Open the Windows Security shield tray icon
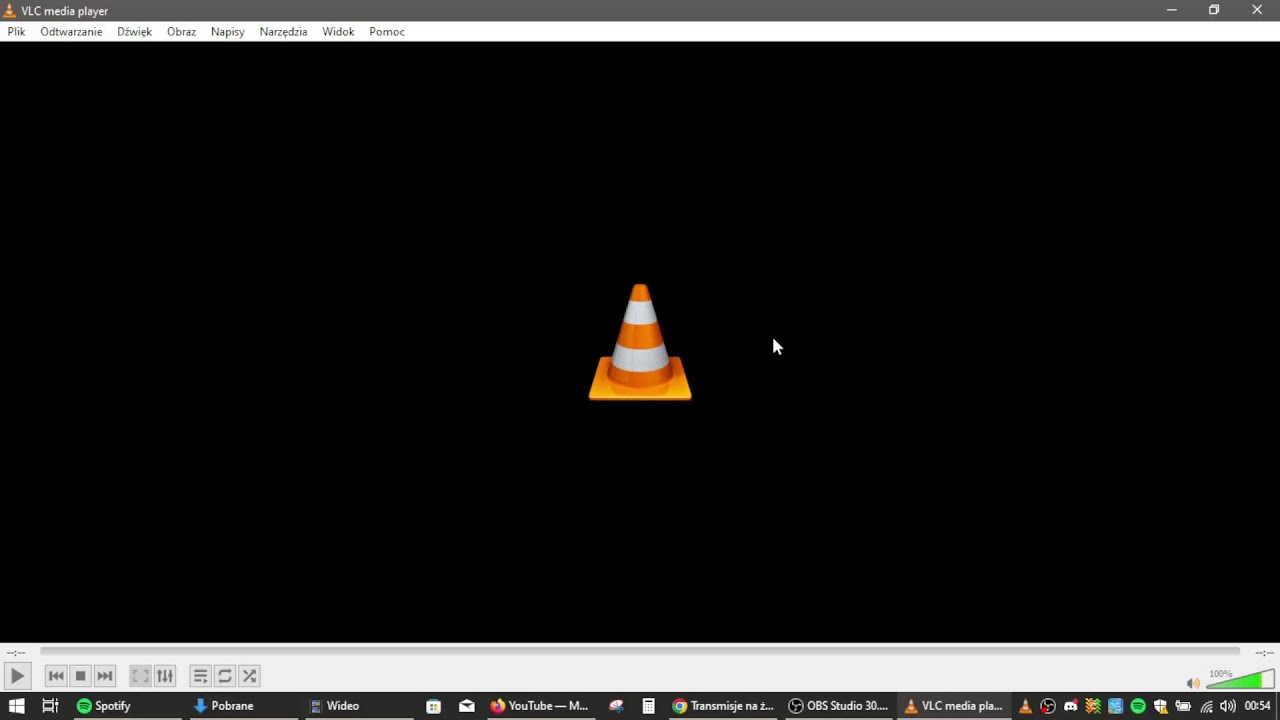Image resolution: width=1280 pixels, height=720 pixels. click(1160, 706)
